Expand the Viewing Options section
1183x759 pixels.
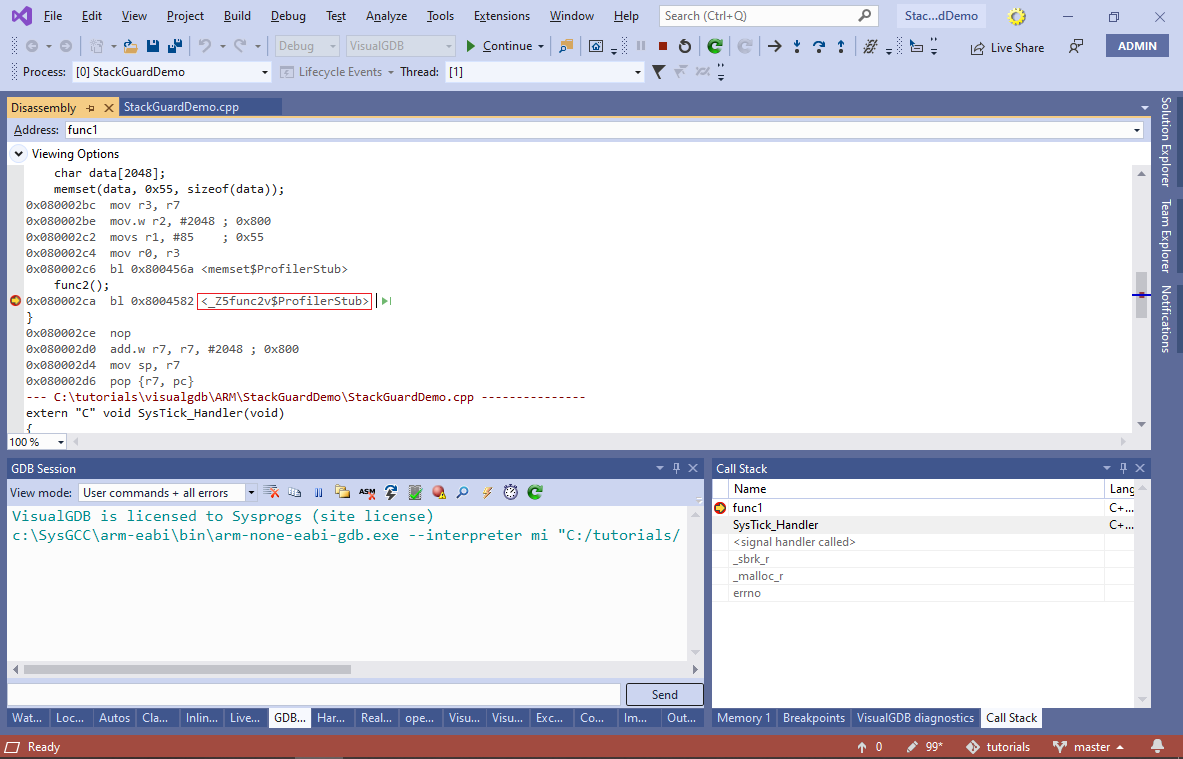pyautogui.click(x=18, y=154)
